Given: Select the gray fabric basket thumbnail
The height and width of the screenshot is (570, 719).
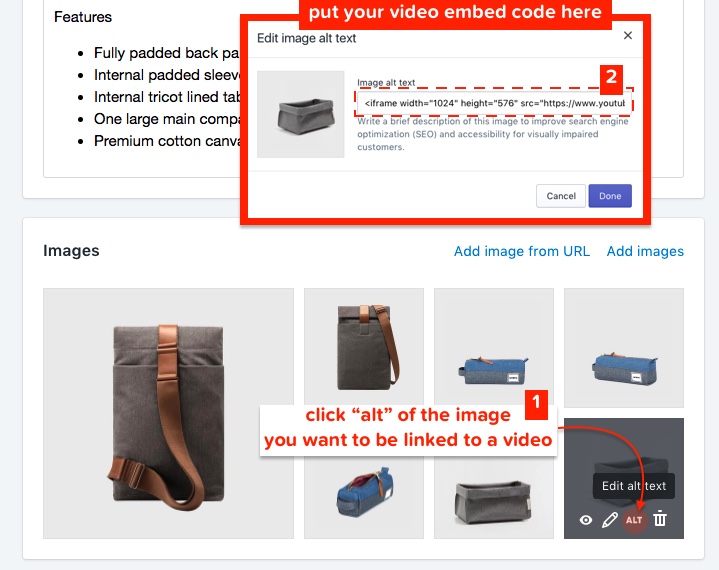Looking at the screenshot, I should point(494,498).
